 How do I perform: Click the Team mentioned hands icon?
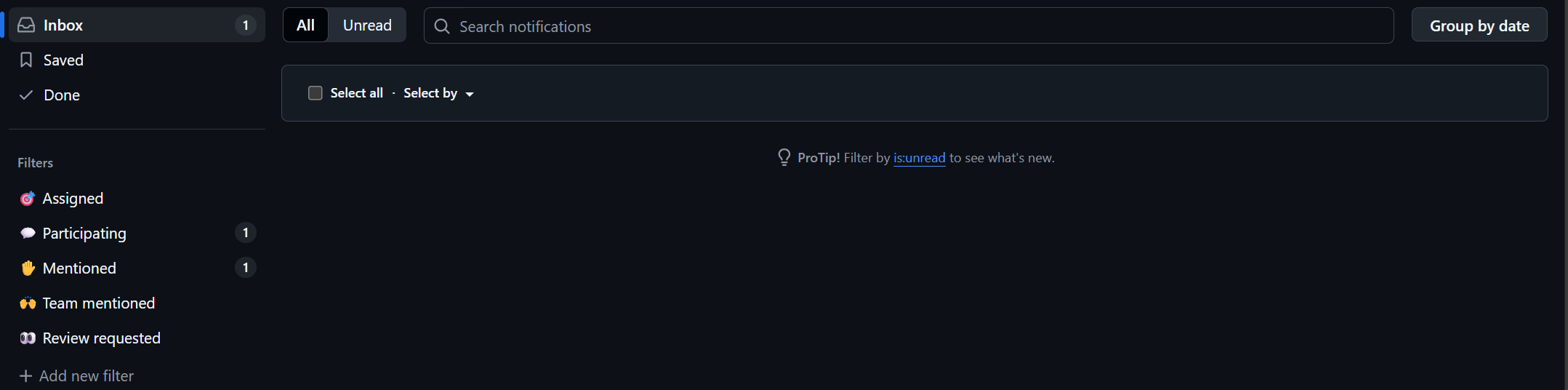point(28,303)
